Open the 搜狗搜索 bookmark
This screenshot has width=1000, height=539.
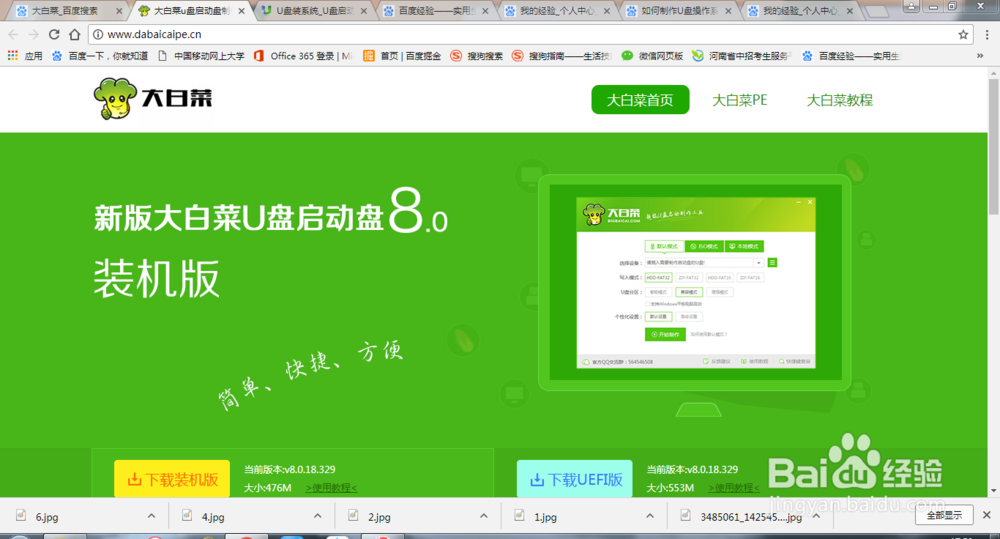(476, 56)
